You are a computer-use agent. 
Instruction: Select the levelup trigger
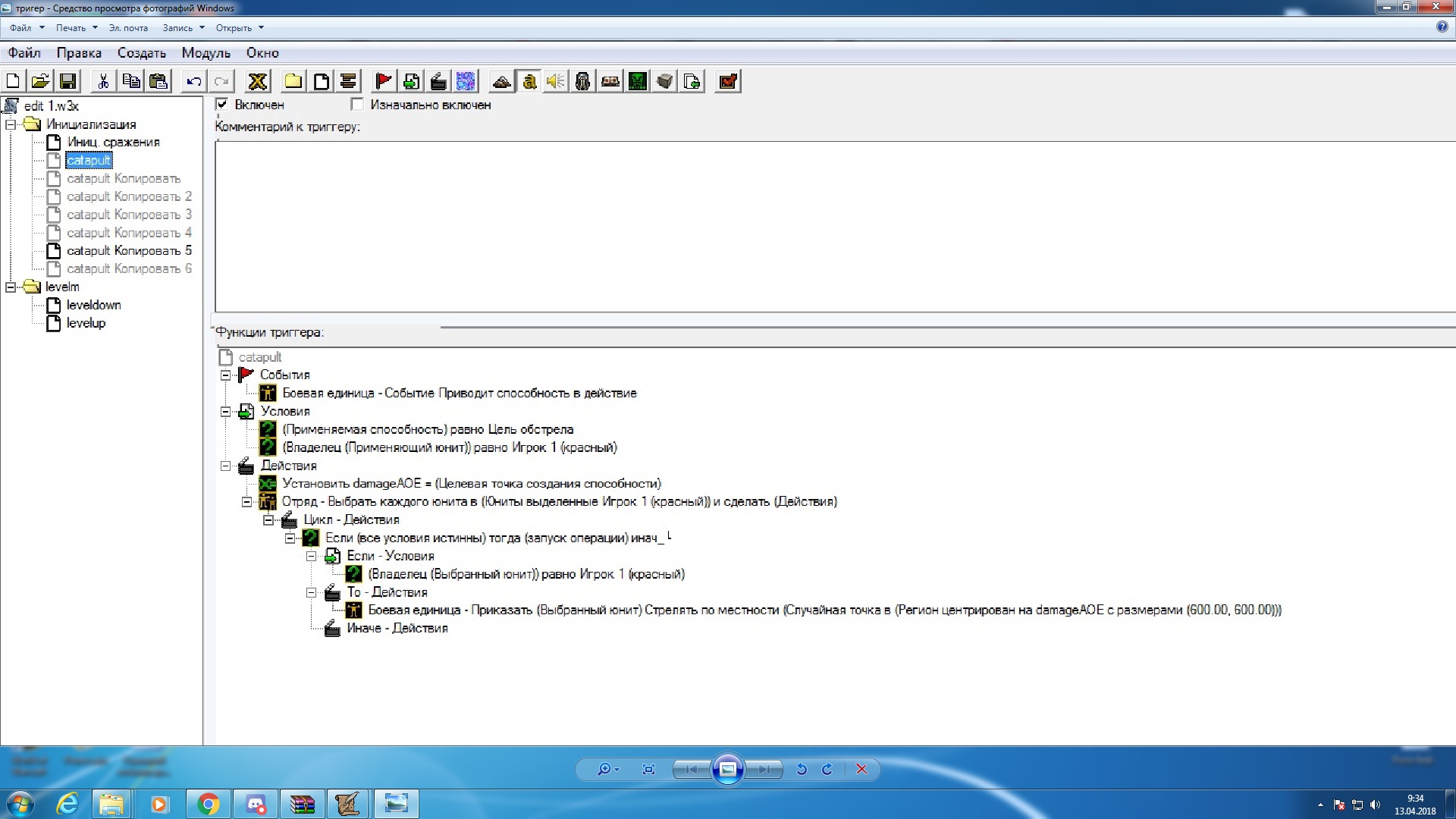click(86, 323)
